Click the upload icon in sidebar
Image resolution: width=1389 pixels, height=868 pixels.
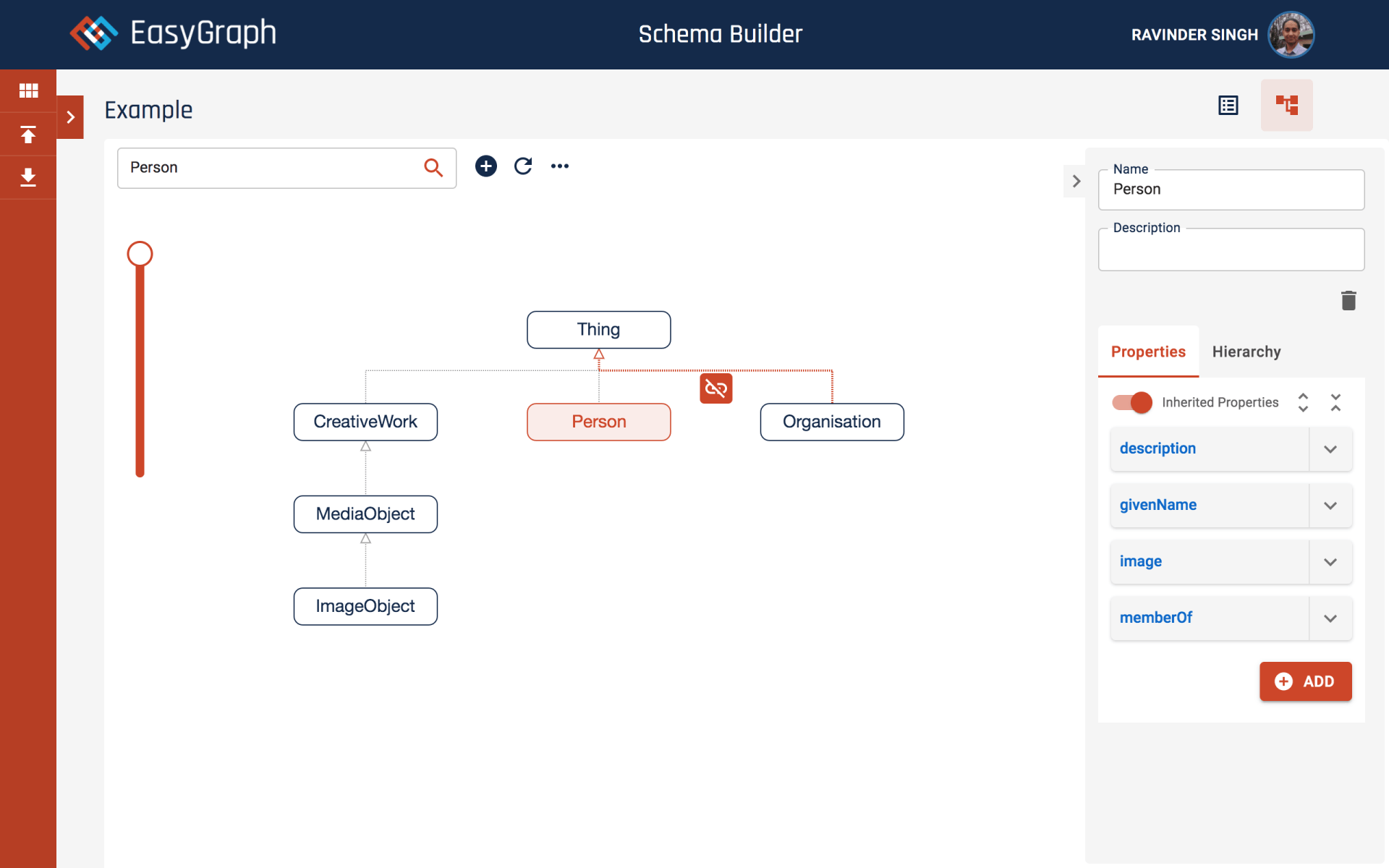point(28,135)
